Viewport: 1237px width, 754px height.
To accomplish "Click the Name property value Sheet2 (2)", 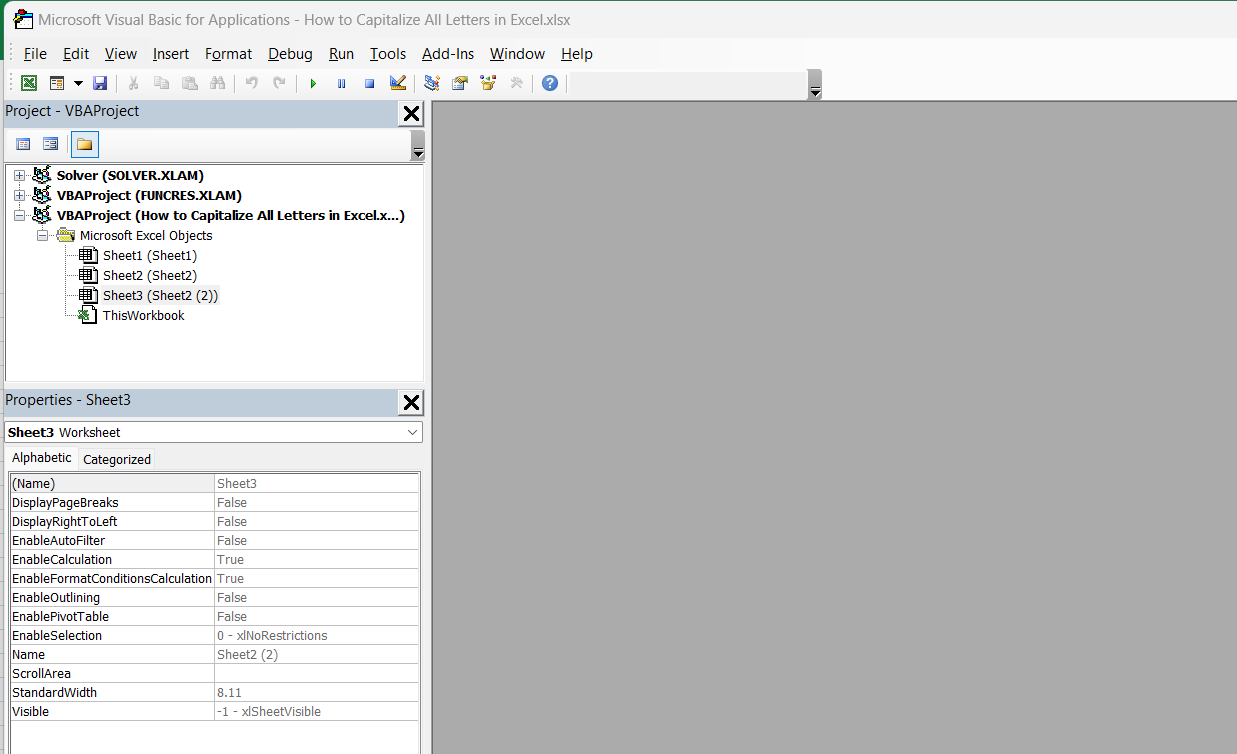I will 317,655.
